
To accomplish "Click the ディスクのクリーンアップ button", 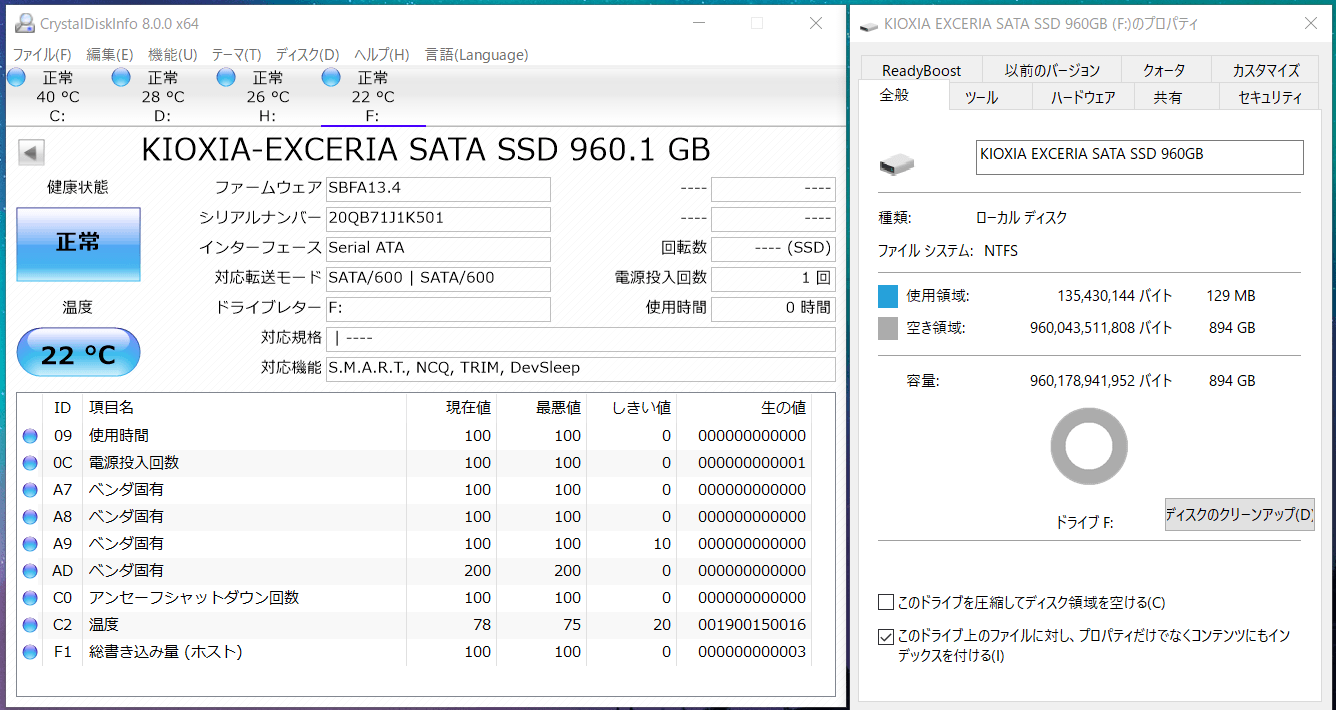I will (x=1239, y=515).
